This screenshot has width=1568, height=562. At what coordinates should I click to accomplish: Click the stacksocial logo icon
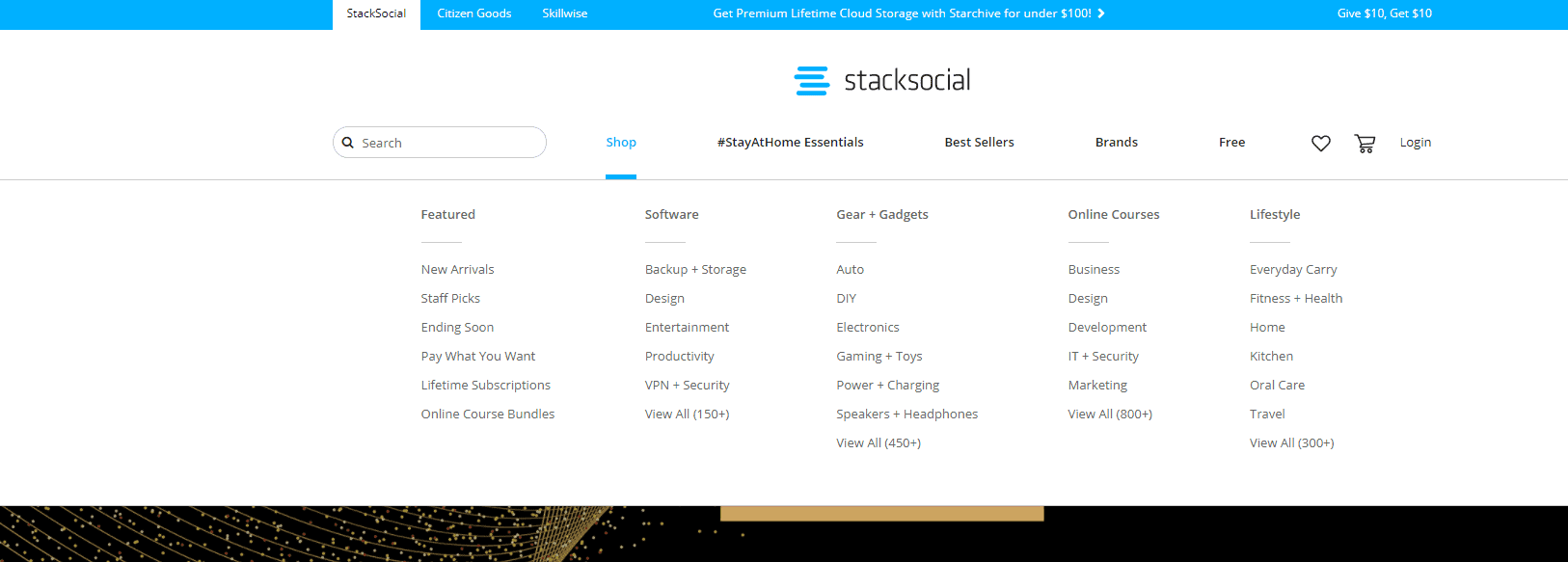pyautogui.click(x=811, y=80)
